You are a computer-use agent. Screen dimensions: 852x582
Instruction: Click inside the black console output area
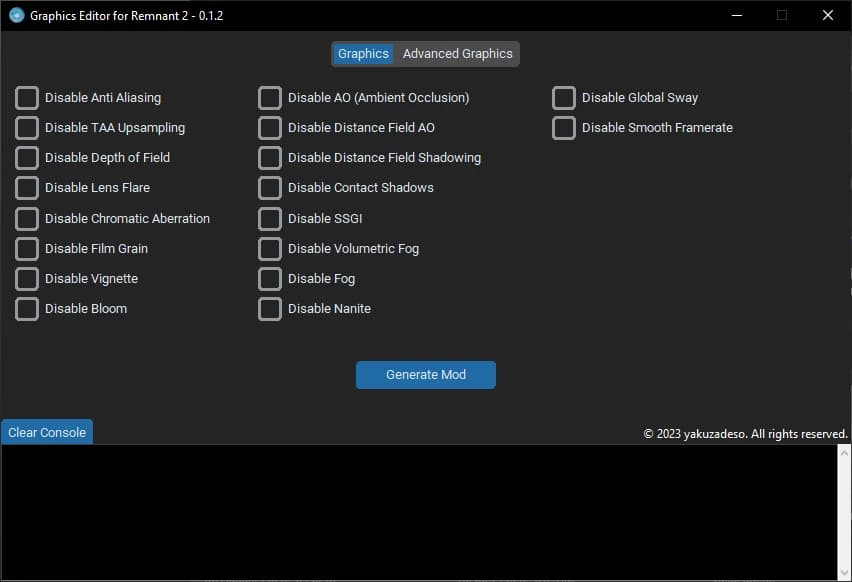pyautogui.click(x=419, y=512)
